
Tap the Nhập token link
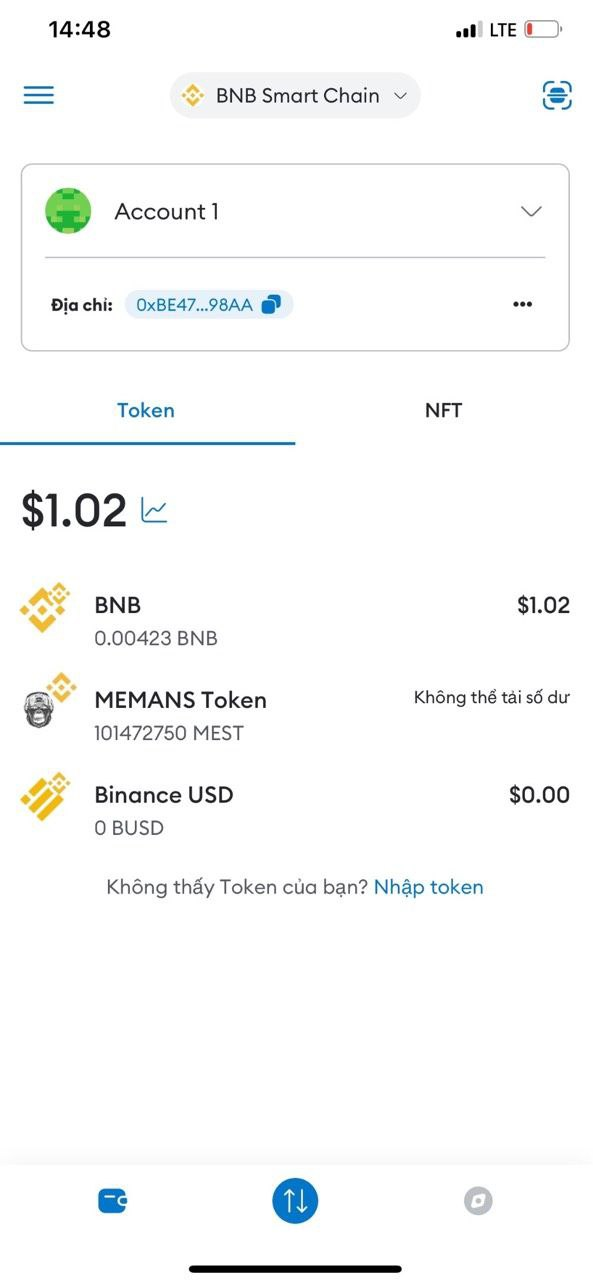tap(428, 887)
